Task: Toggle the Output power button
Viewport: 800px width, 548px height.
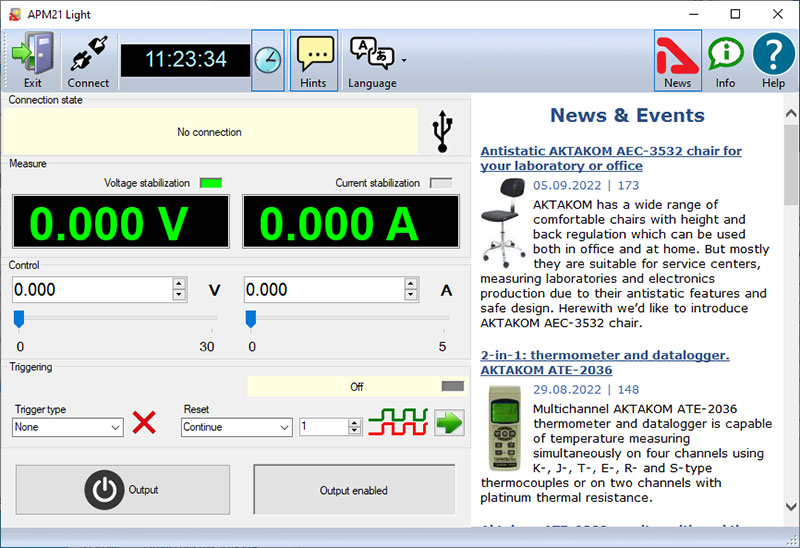Action: click(x=122, y=490)
